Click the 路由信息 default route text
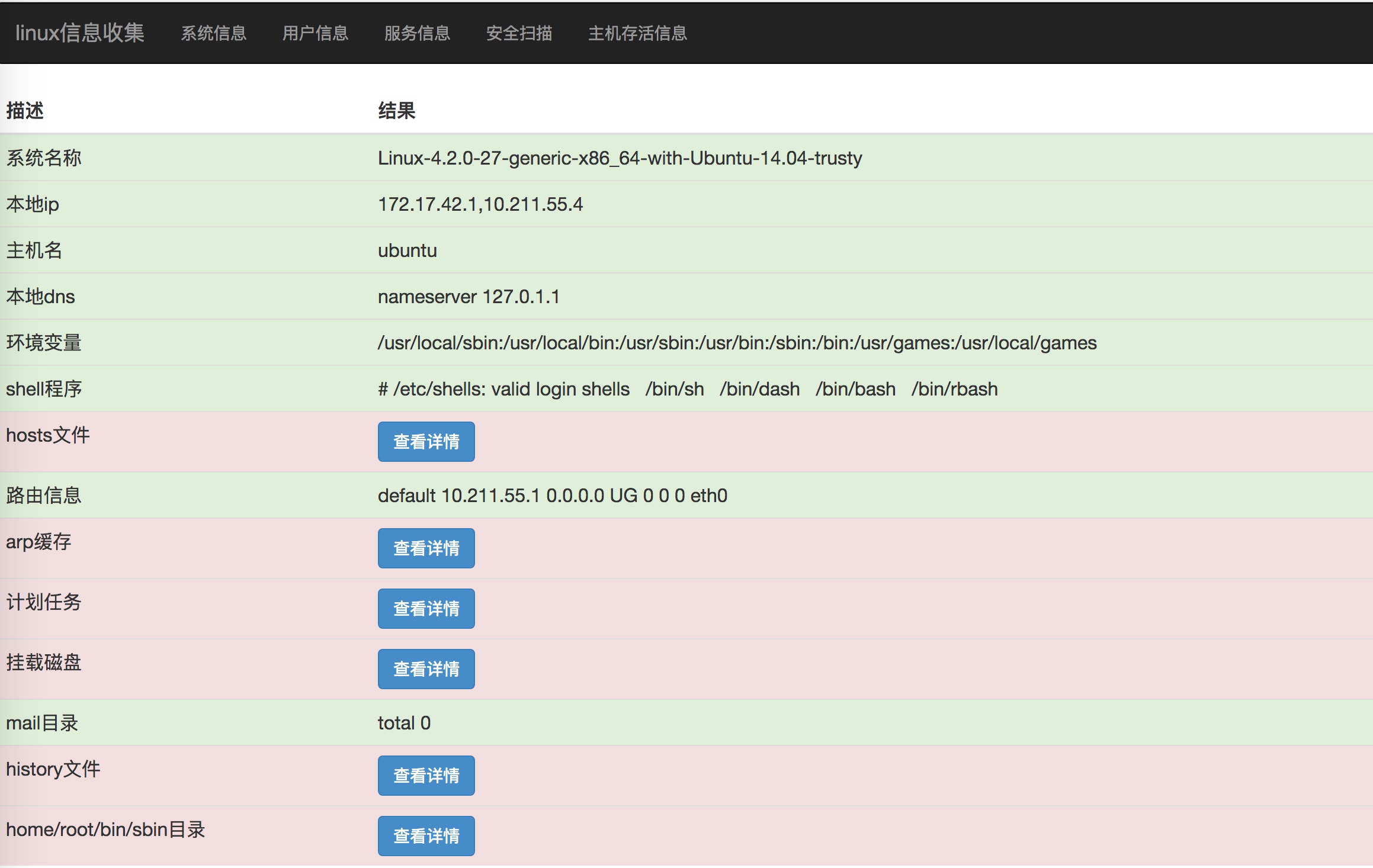 [552, 496]
